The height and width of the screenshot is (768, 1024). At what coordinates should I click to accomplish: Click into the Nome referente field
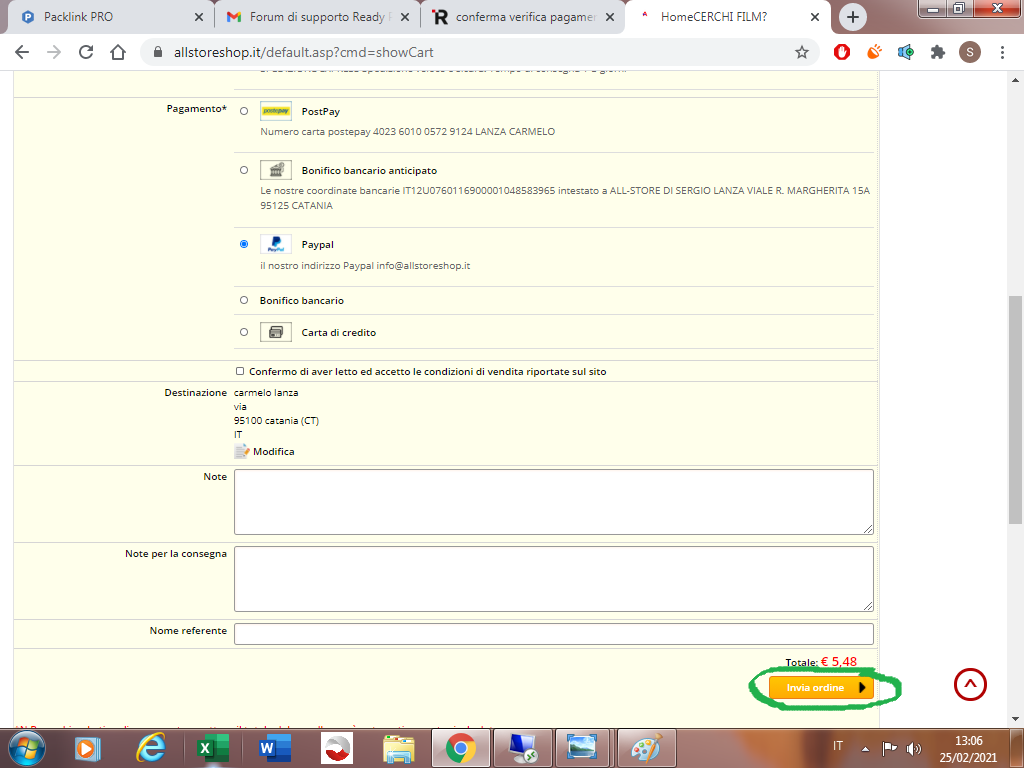554,633
